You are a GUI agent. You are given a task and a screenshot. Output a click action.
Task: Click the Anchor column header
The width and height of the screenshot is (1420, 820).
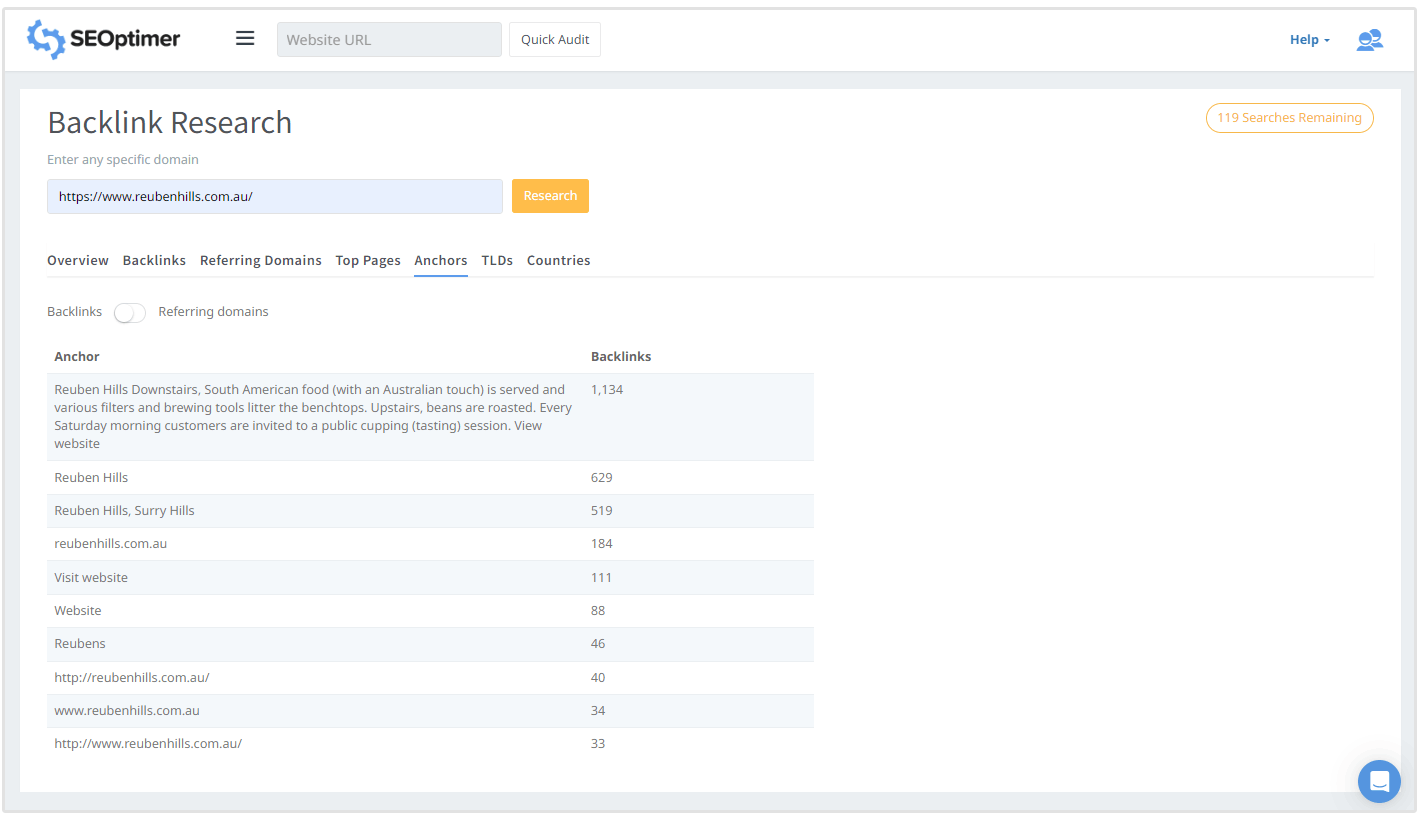(77, 357)
